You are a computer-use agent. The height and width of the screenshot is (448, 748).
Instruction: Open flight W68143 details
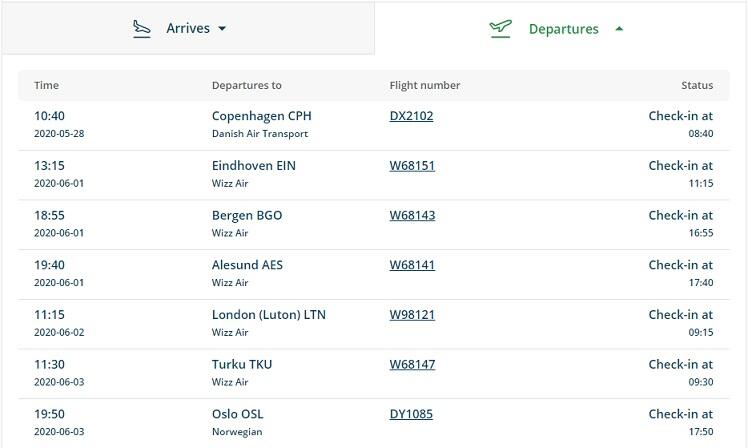tap(412, 215)
